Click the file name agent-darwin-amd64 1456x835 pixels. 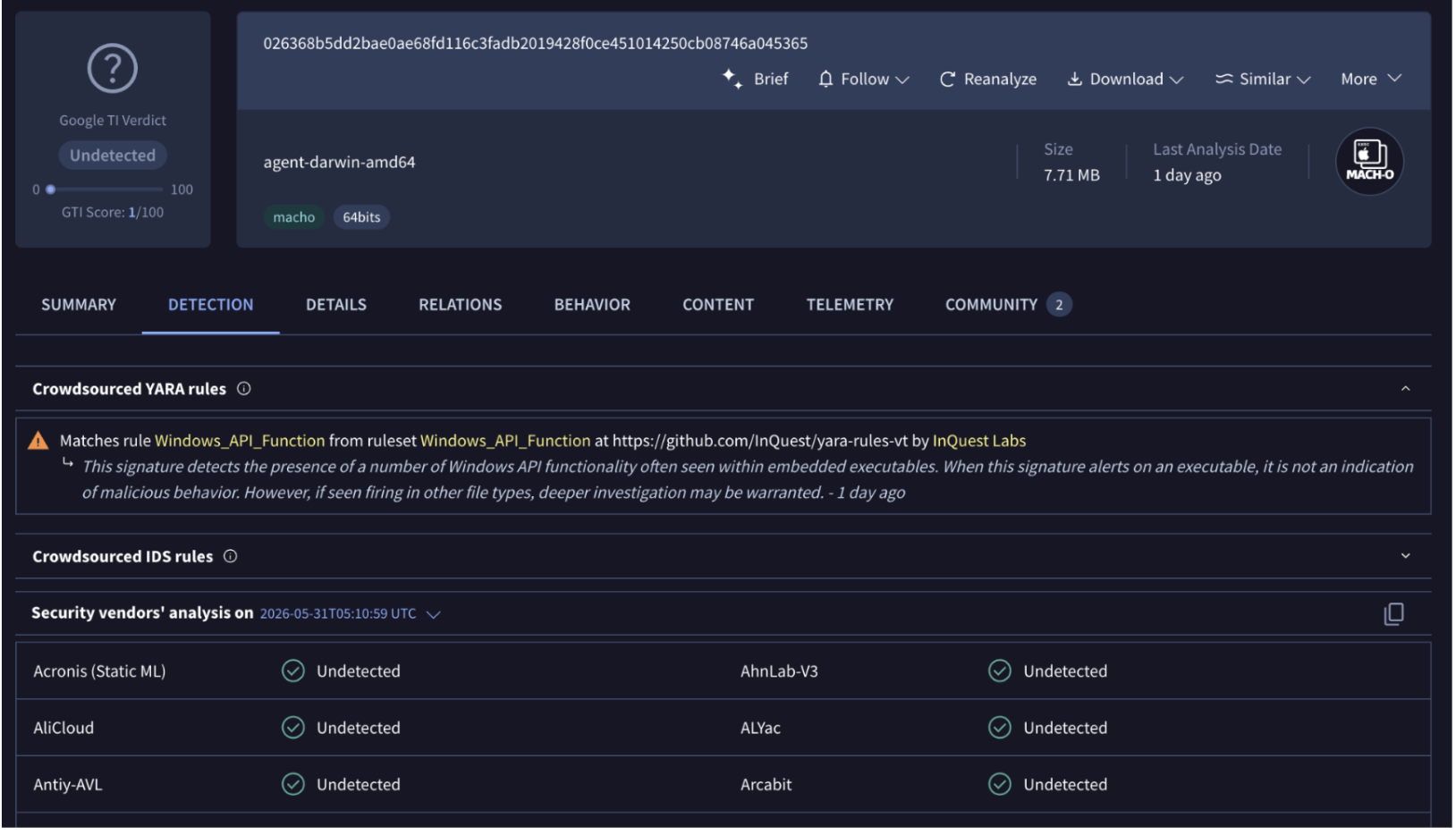coord(339,162)
